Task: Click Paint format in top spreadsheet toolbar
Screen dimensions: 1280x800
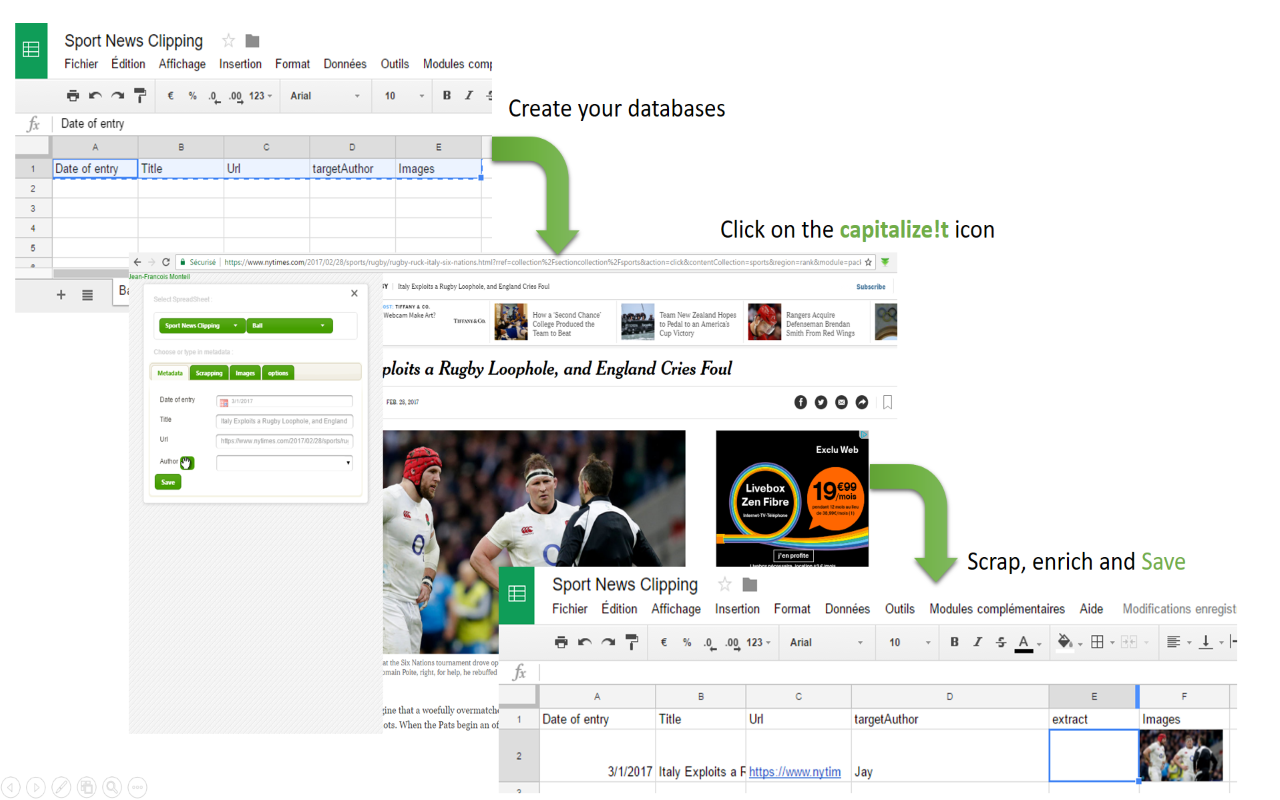Action: pyautogui.click(x=140, y=96)
